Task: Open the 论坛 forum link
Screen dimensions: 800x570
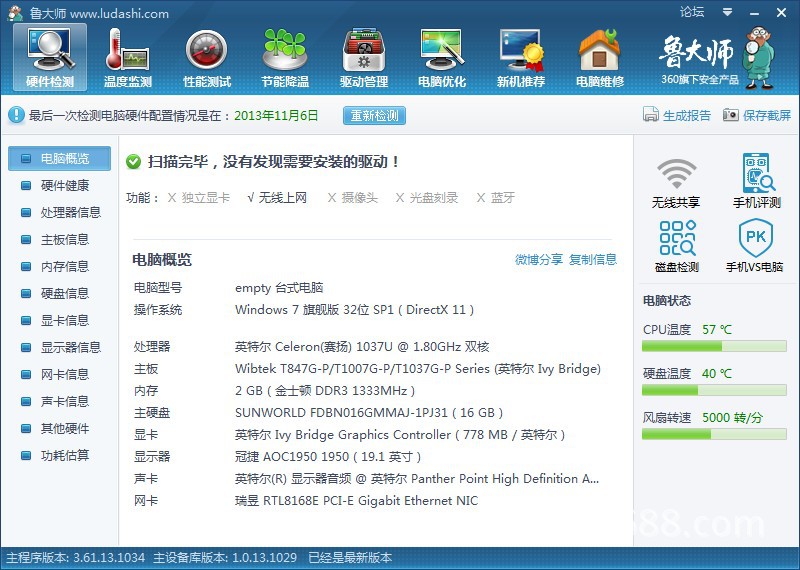Action: (x=692, y=12)
